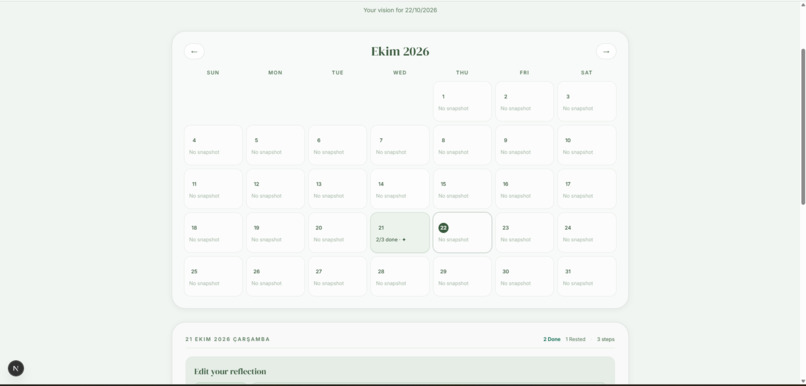Click the THU column header

coord(462,72)
